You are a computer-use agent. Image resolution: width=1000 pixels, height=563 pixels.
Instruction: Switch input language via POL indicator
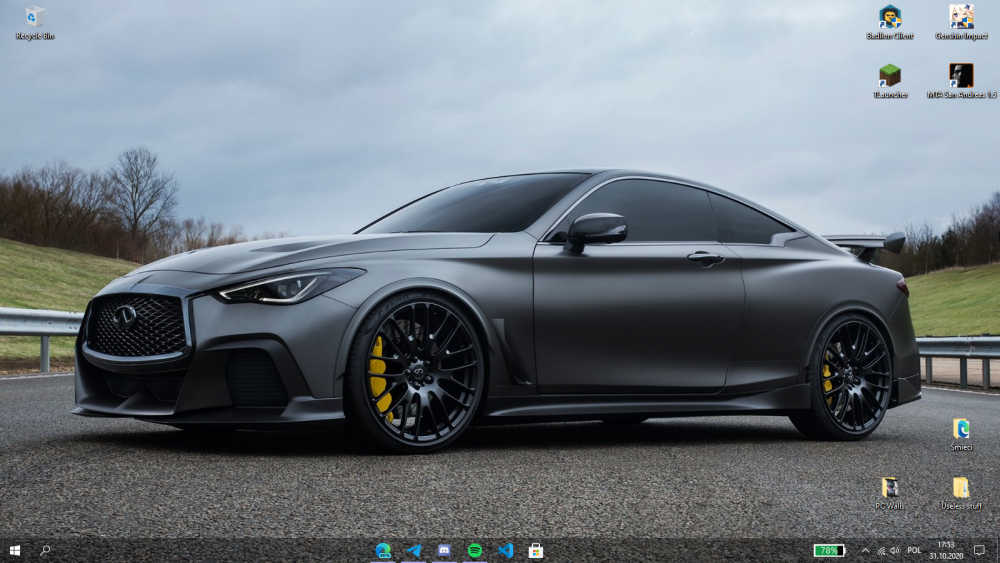[x=913, y=550]
